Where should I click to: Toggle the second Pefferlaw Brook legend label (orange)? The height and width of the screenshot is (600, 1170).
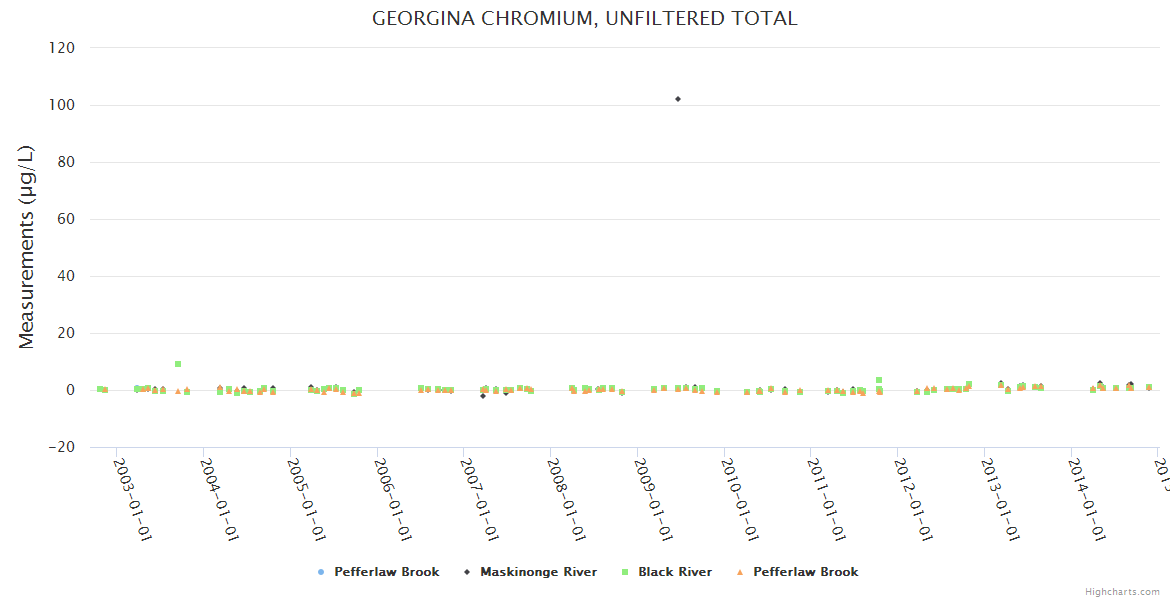pyautogui.click(x=805, y=572)
